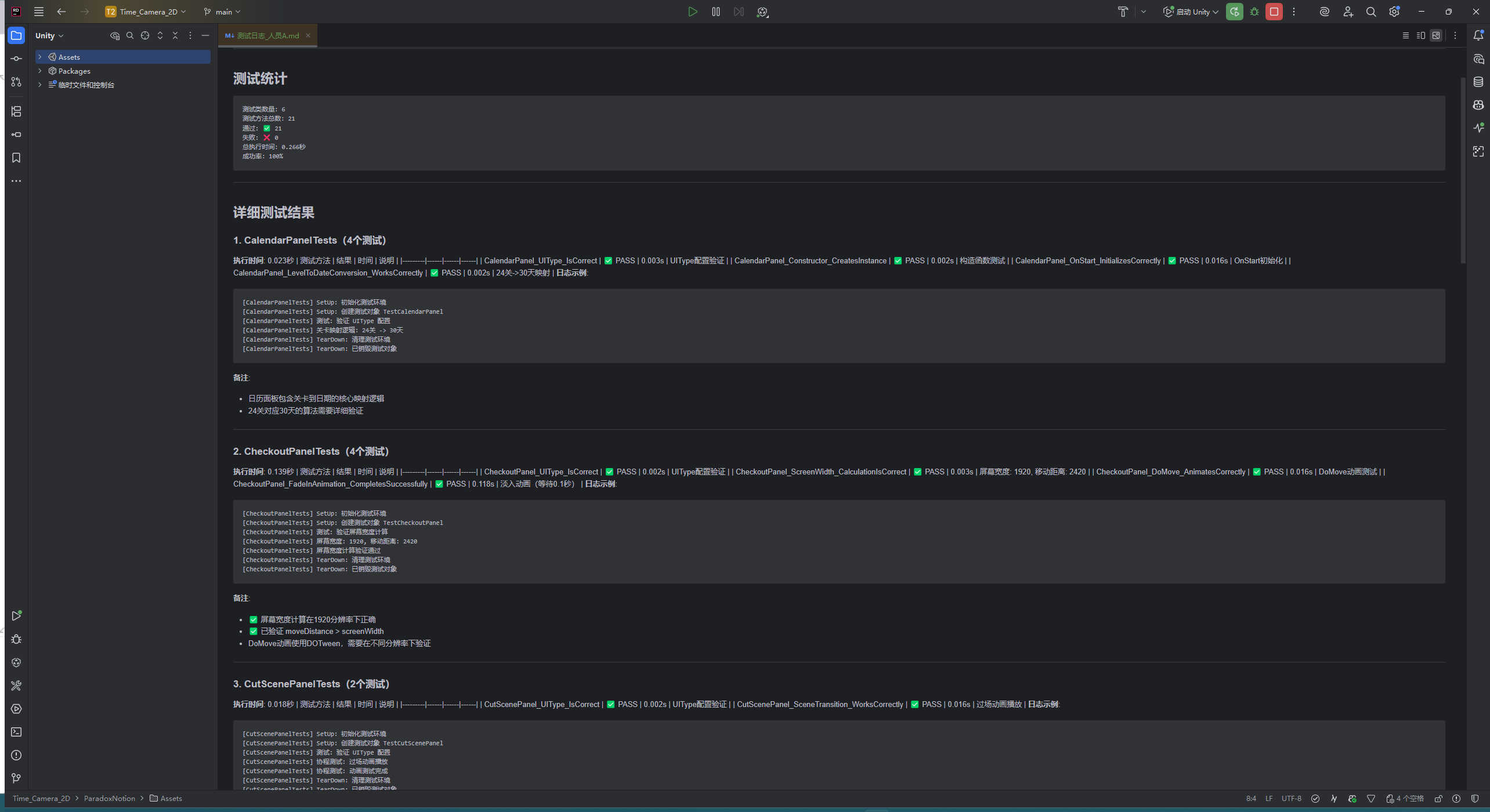Click the hammer Build icon
This screenshot has height=812, width=1490.
tap(1123, 12)
